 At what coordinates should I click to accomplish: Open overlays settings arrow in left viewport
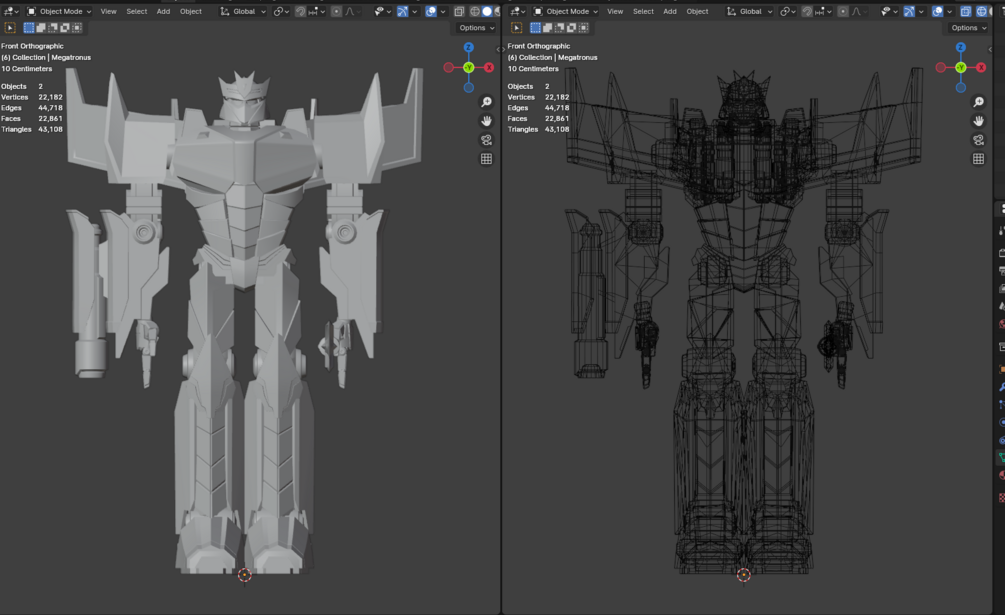tap(443, 12)
